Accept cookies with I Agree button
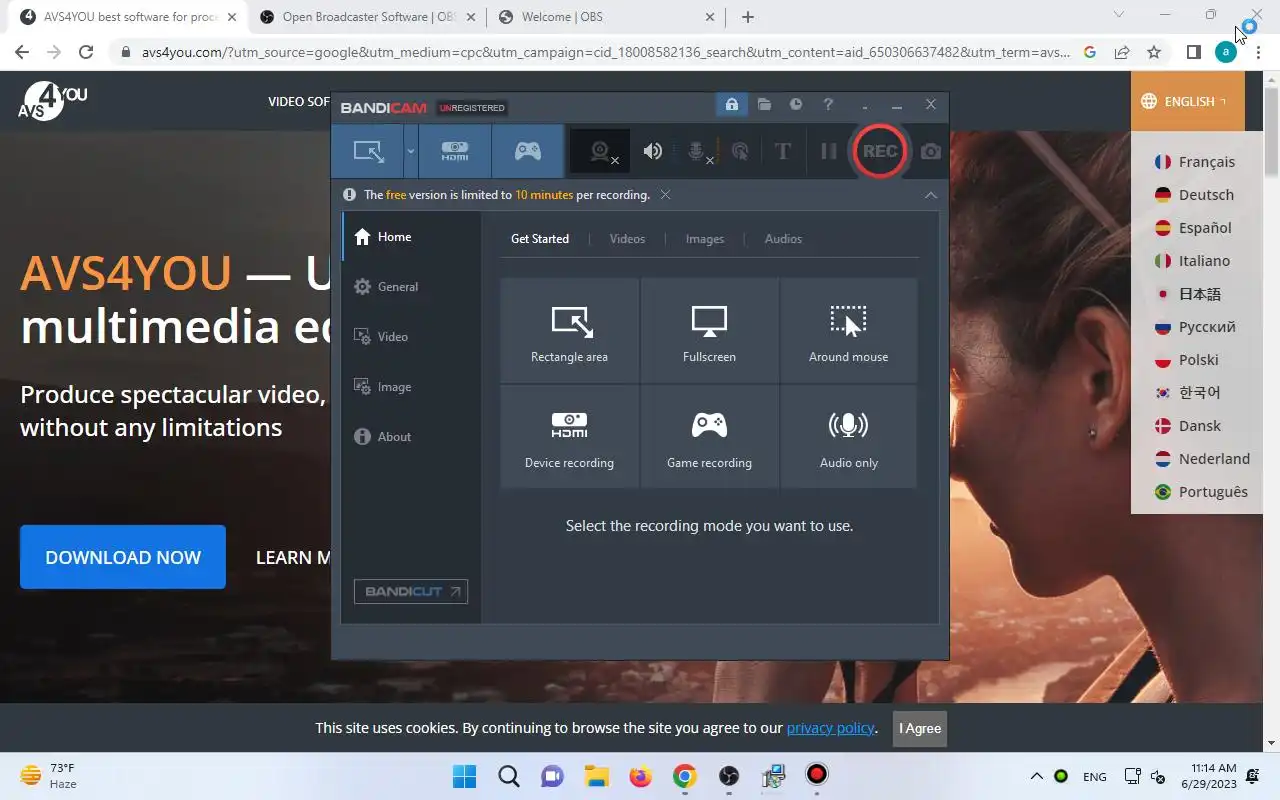This screenshot has height=800, width=1280. click(x=920, y=728)
